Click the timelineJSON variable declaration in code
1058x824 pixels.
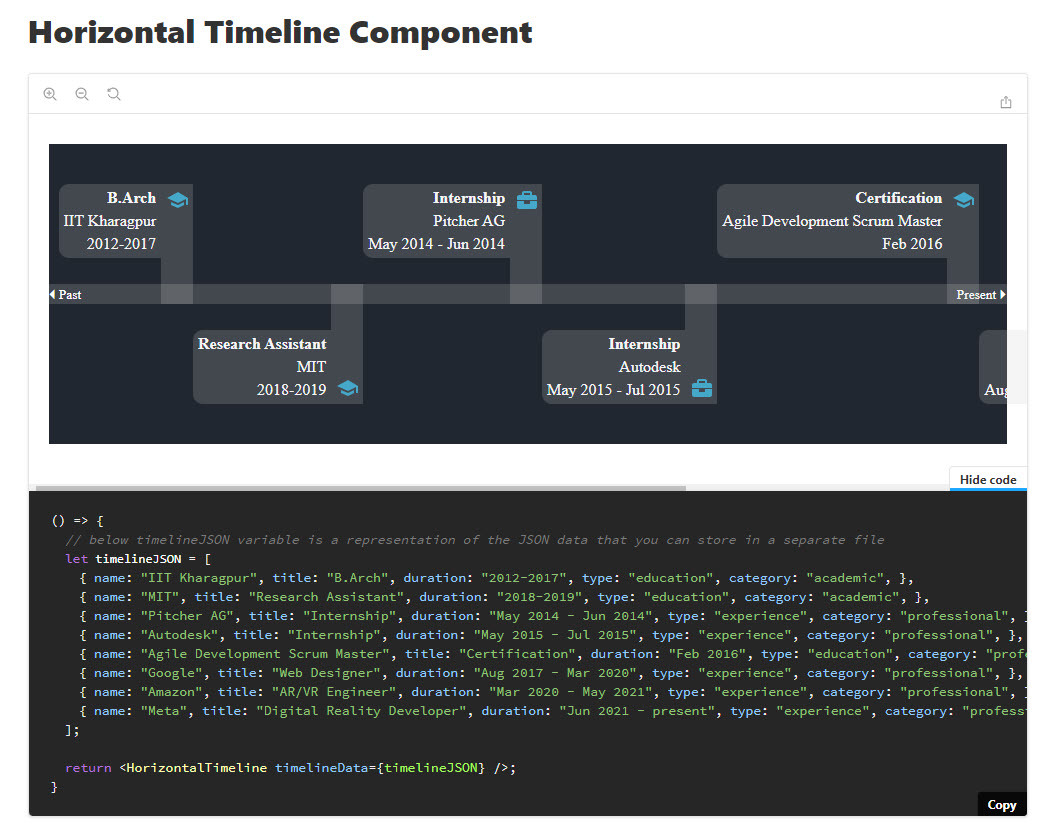click(138, 559)
